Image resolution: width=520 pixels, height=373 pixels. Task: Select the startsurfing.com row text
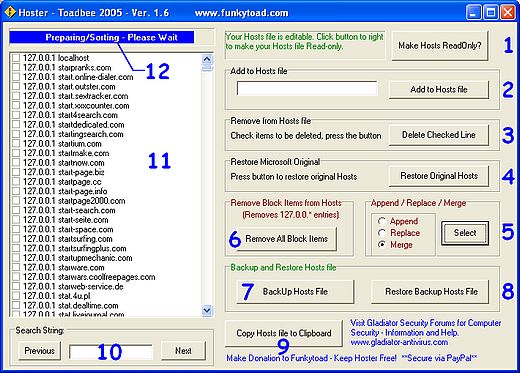click(68, 239)
